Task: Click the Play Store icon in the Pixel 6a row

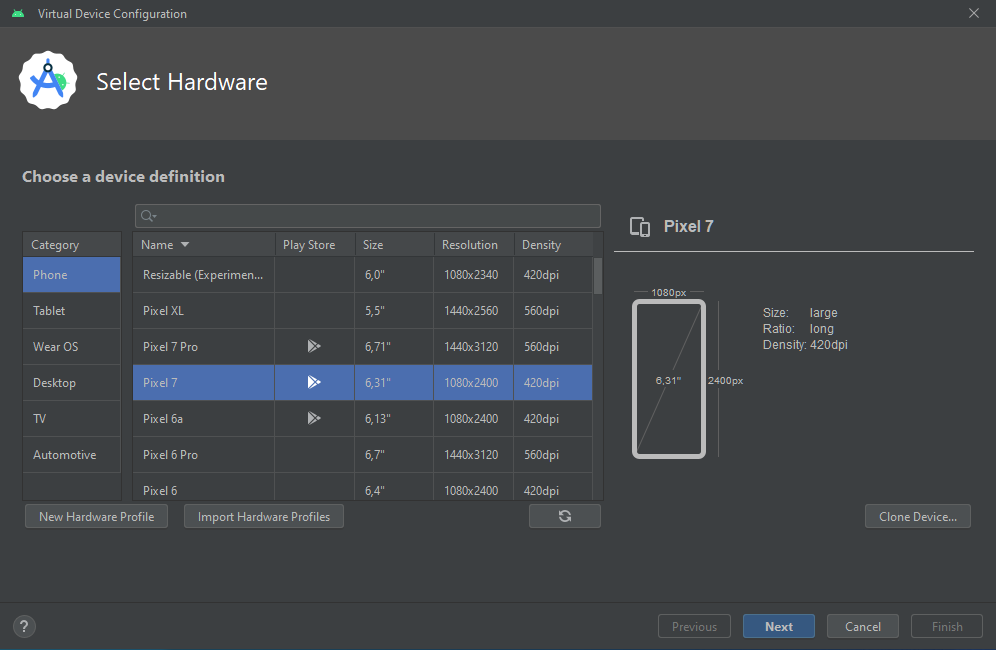Action: [x=314, y=418]
